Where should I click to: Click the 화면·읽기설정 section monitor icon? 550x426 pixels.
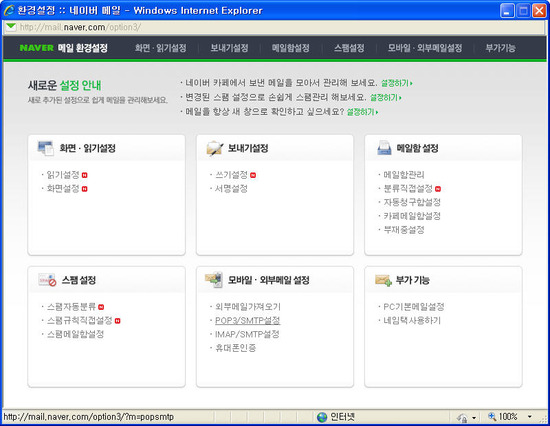pos(46,148)
